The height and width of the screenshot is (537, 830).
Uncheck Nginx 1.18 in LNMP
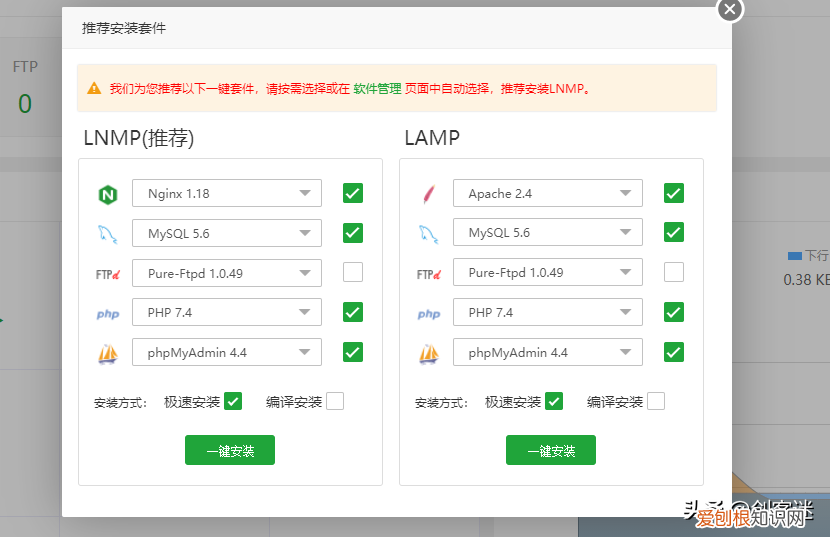click(x=353, y=193)
